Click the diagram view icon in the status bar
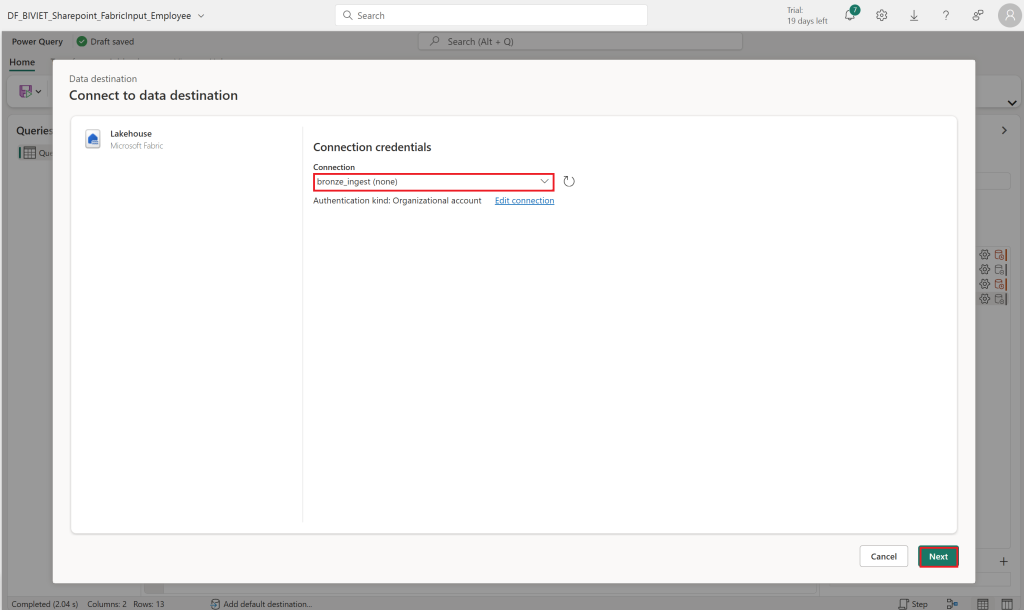 coord(952,603)
